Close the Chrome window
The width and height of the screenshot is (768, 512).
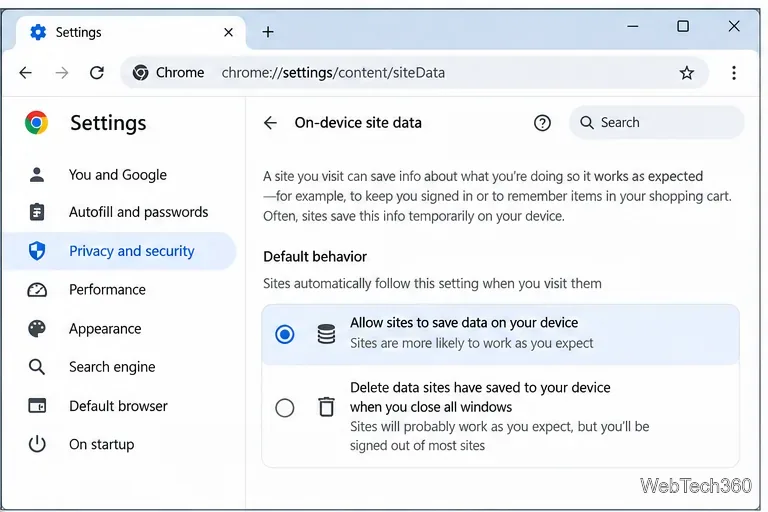[734, 26]
